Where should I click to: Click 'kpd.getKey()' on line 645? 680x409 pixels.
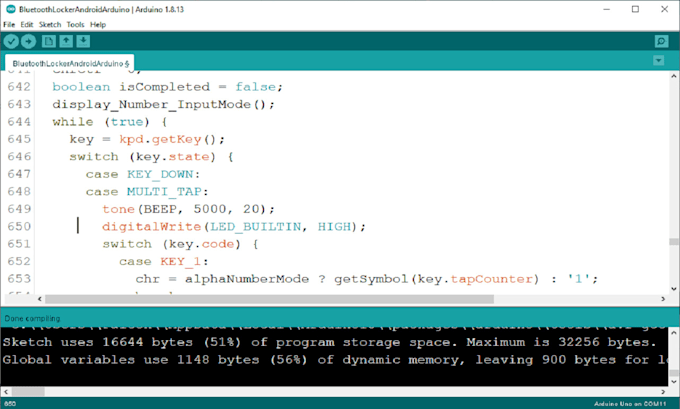pos(167,139)
